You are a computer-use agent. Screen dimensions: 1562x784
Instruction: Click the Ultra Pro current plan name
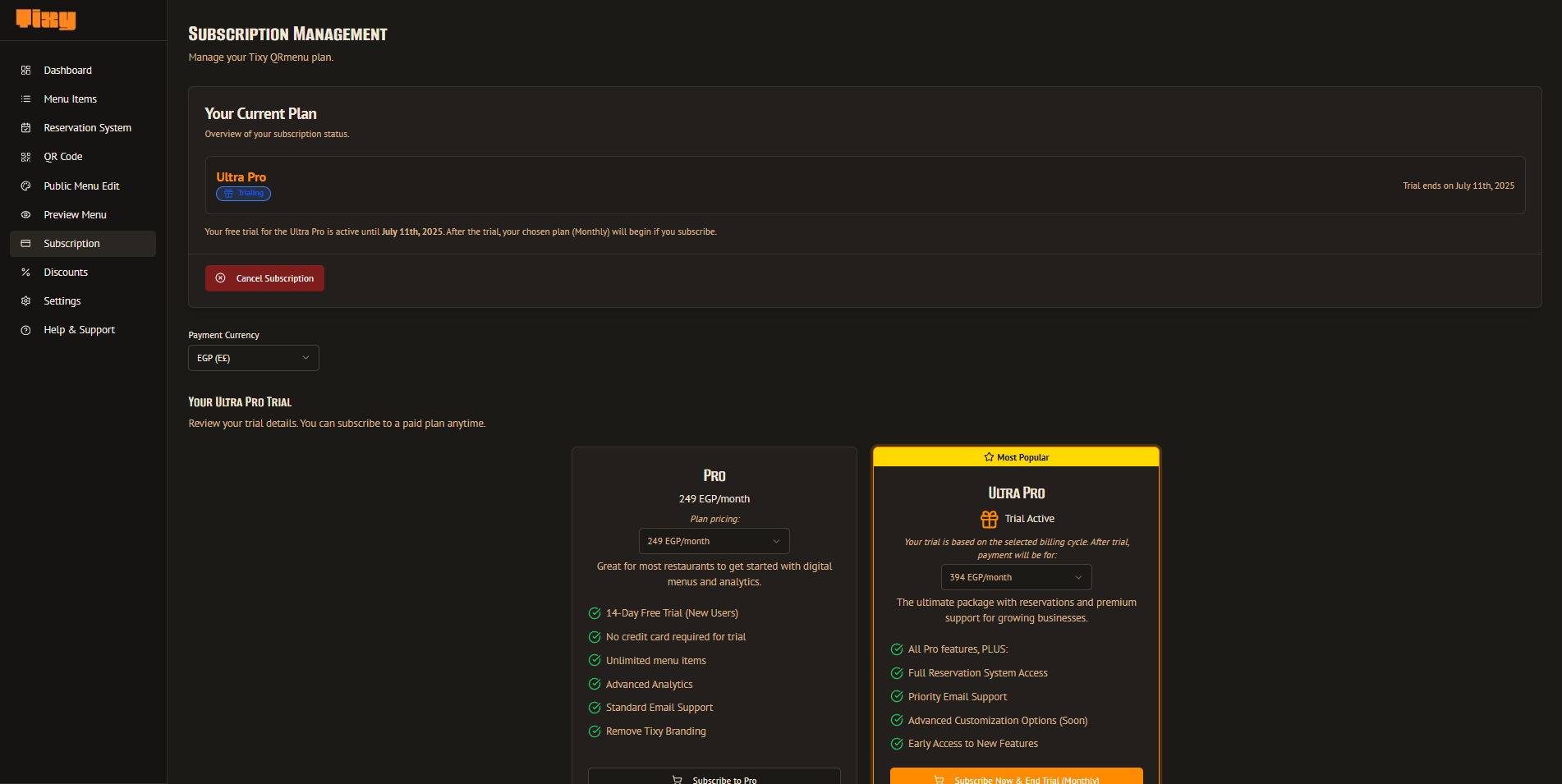[241, 177]
